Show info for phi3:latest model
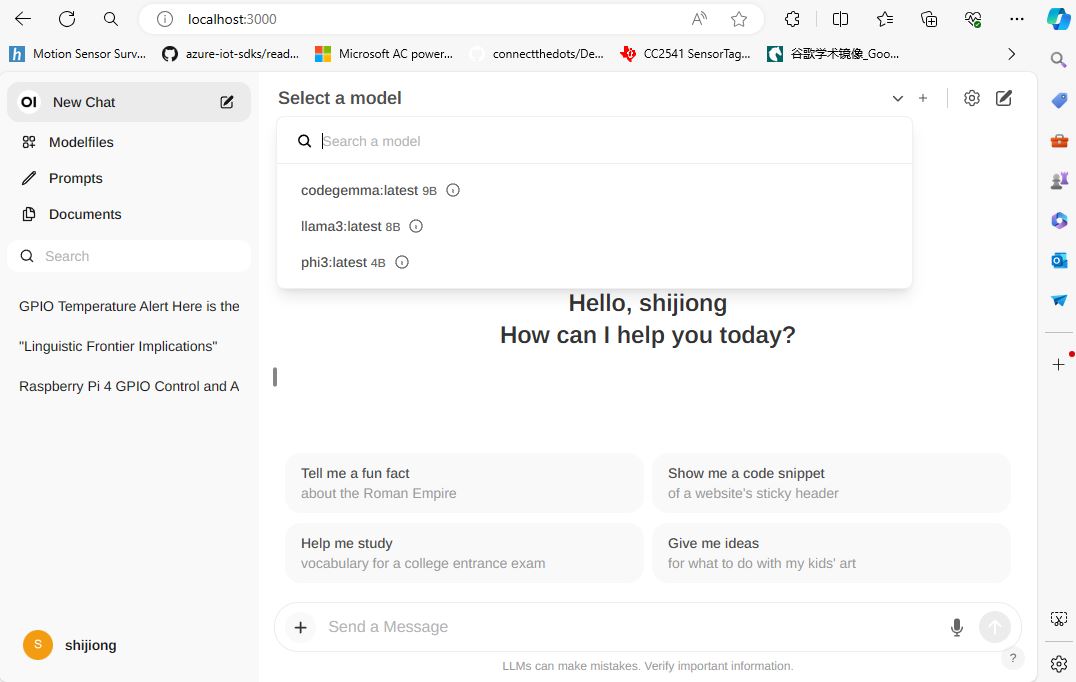This screenshot has height=682, width=1076. point(402,262)
